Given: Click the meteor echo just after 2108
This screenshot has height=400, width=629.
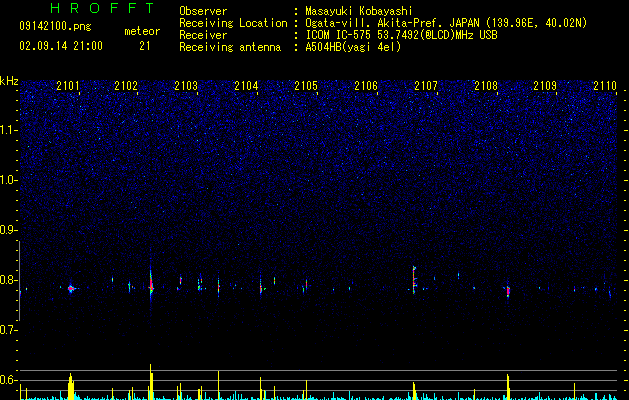Looking at the screenshot, I should coord(508,291).
